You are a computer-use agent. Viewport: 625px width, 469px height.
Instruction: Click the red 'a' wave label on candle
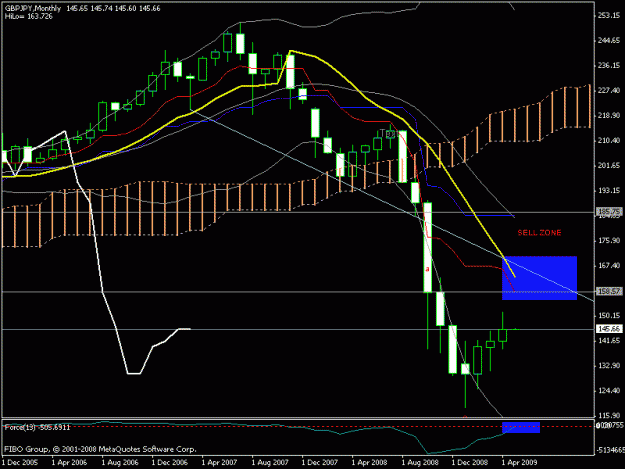[x=427, y=269]
